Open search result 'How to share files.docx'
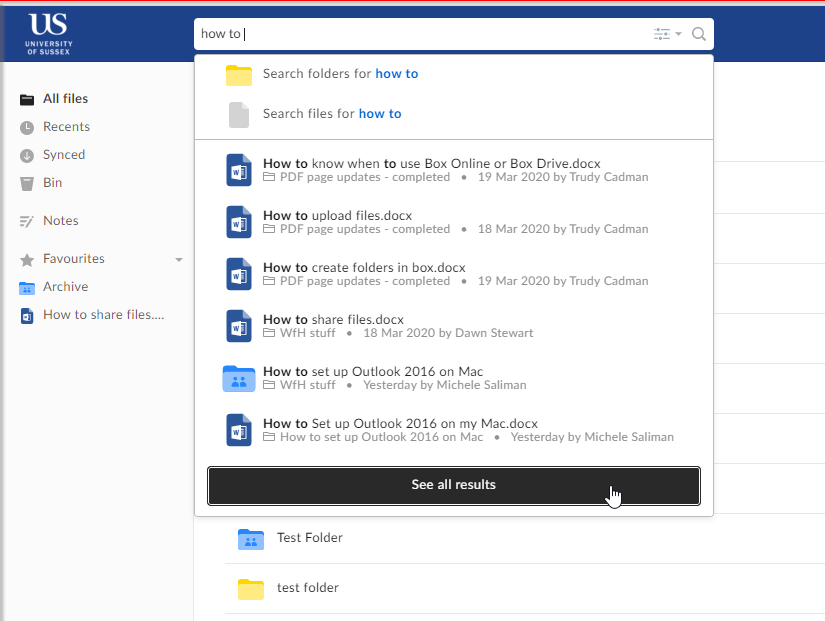The height and width of the screenshot is (621, 825). pyautogui.click(x=333, y=320)
